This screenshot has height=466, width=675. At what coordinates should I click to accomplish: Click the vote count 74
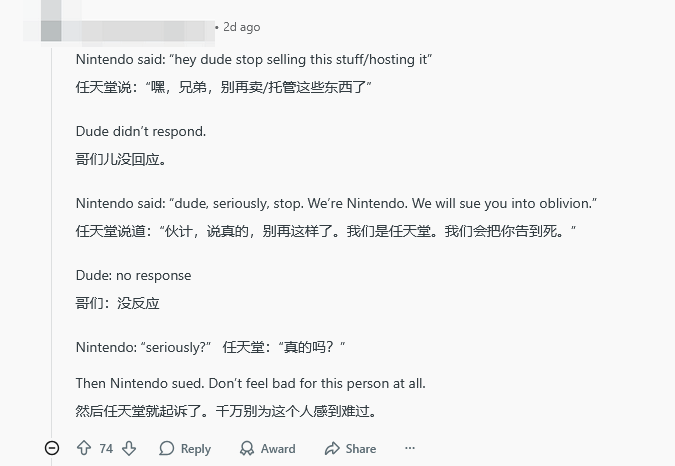(x=106, y=449)
